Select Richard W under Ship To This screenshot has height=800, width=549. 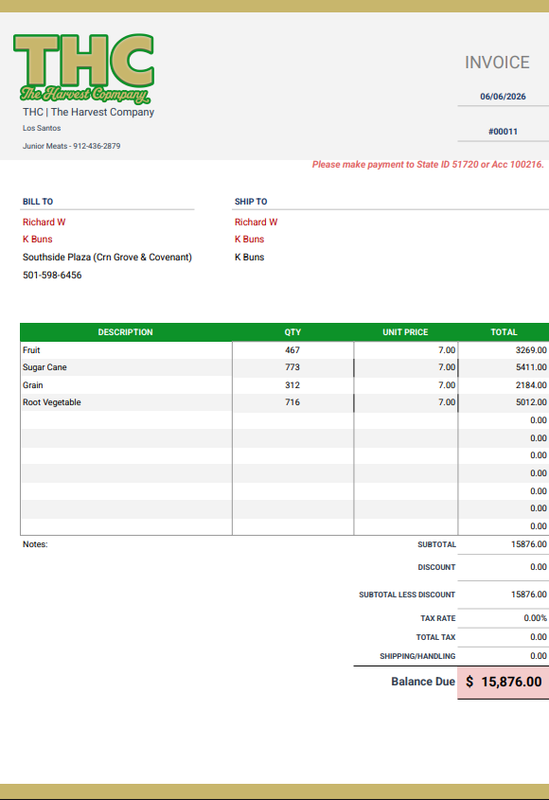tap(256, 222)
